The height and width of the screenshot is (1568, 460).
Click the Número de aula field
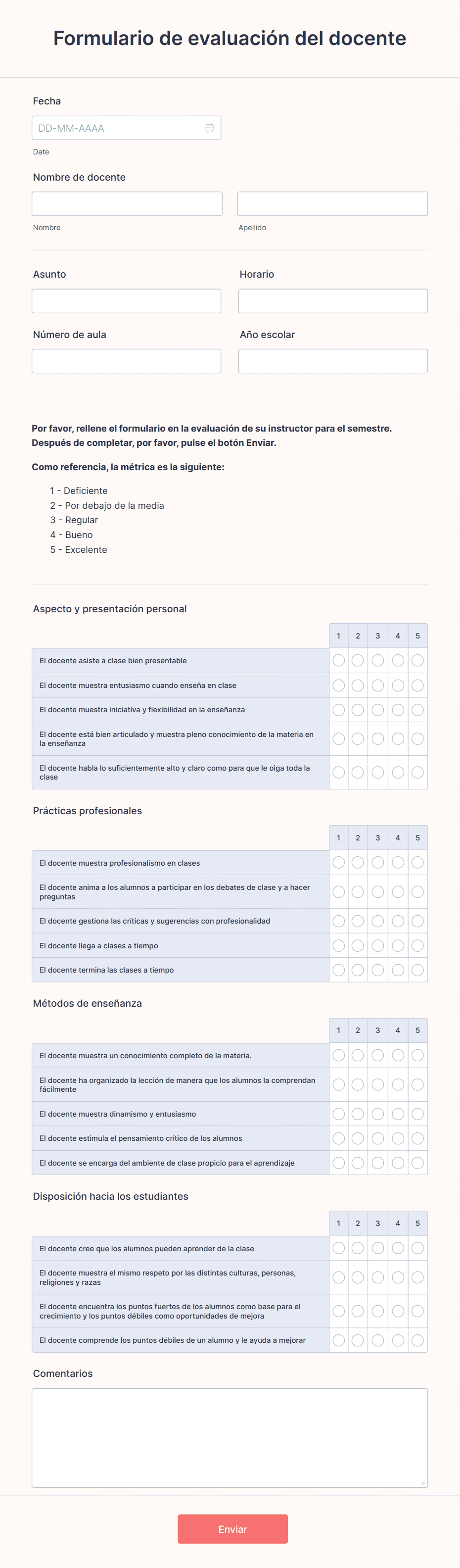(x=127, y=361)
